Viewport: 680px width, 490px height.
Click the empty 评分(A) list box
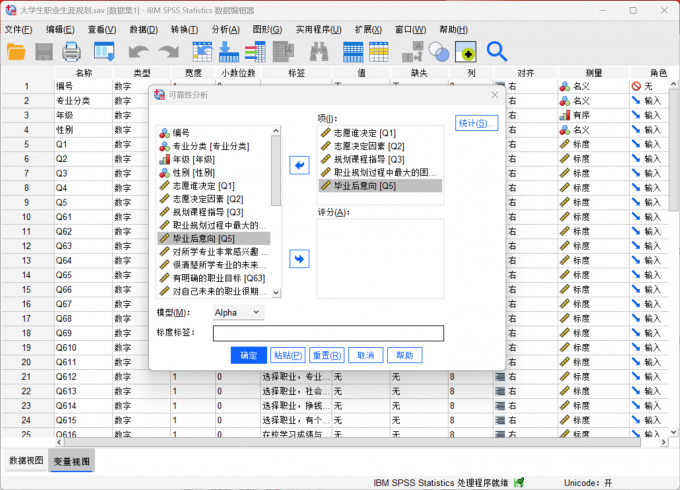[380, 258]
